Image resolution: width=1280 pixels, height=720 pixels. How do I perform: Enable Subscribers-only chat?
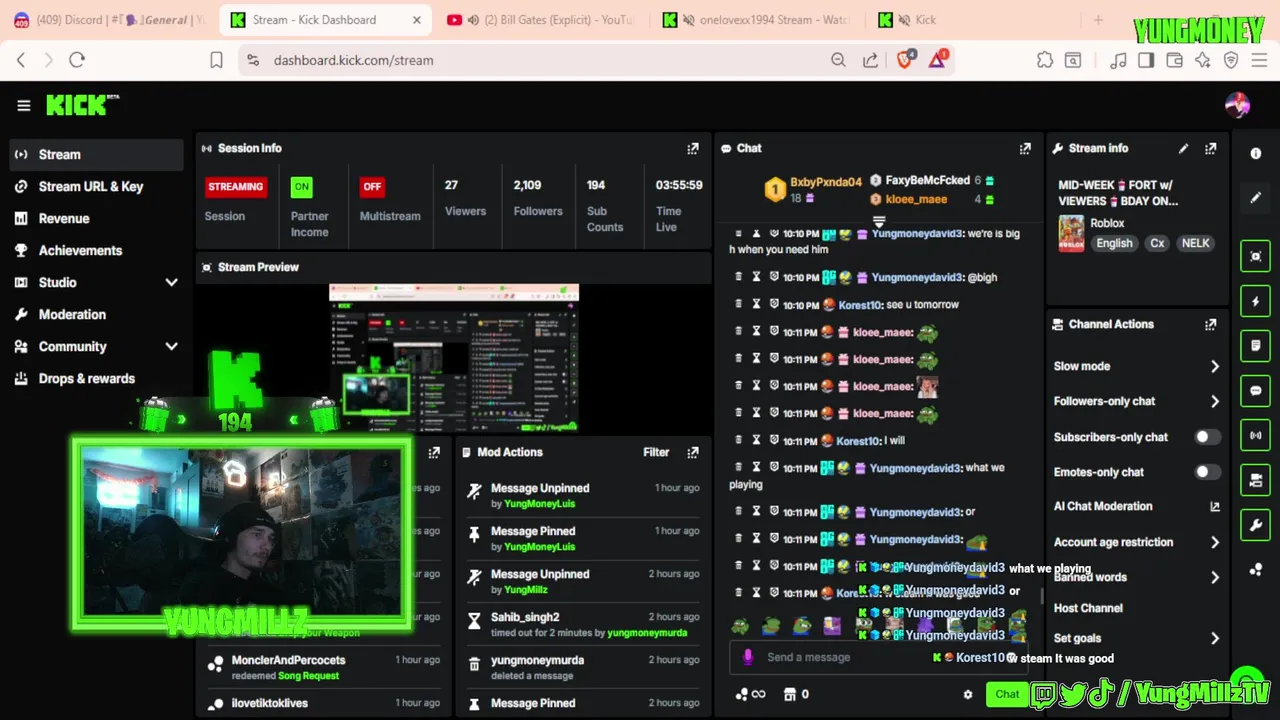pos(1207,437)
